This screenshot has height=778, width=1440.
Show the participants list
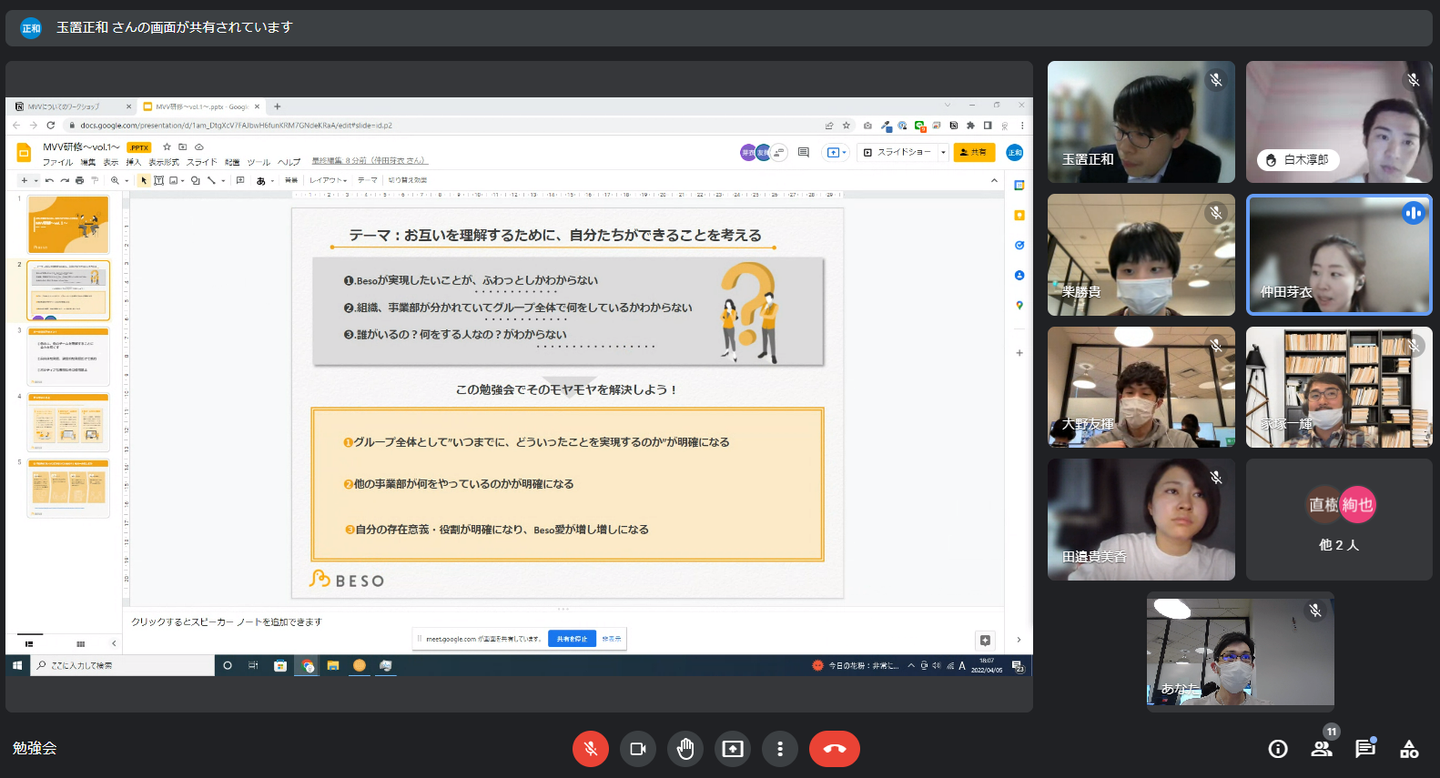click(x=1322, y=748)
